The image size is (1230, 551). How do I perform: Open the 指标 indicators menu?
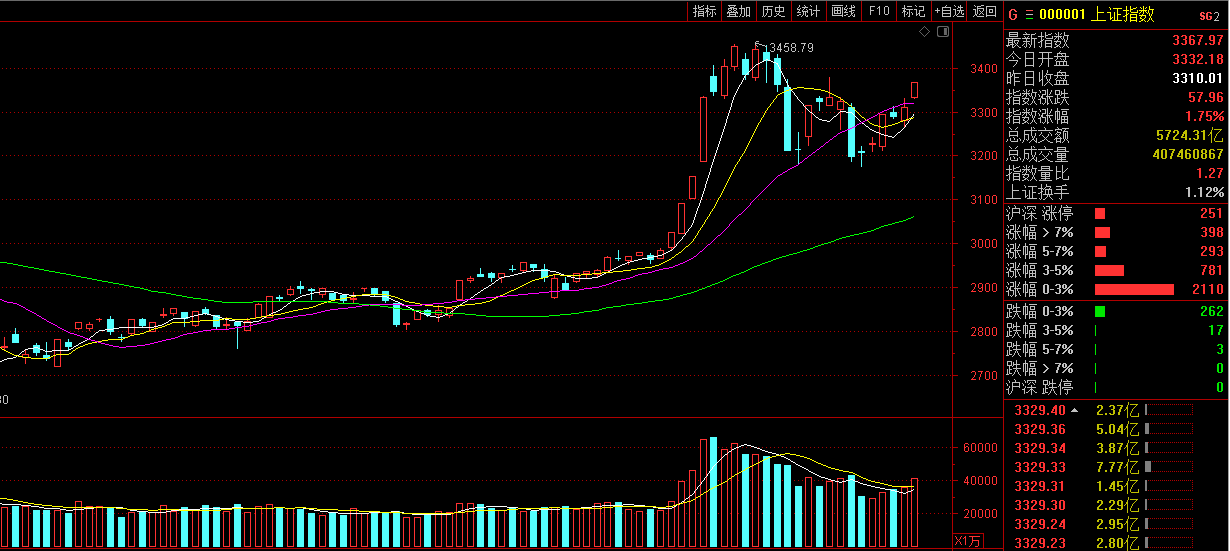point(705,11)
